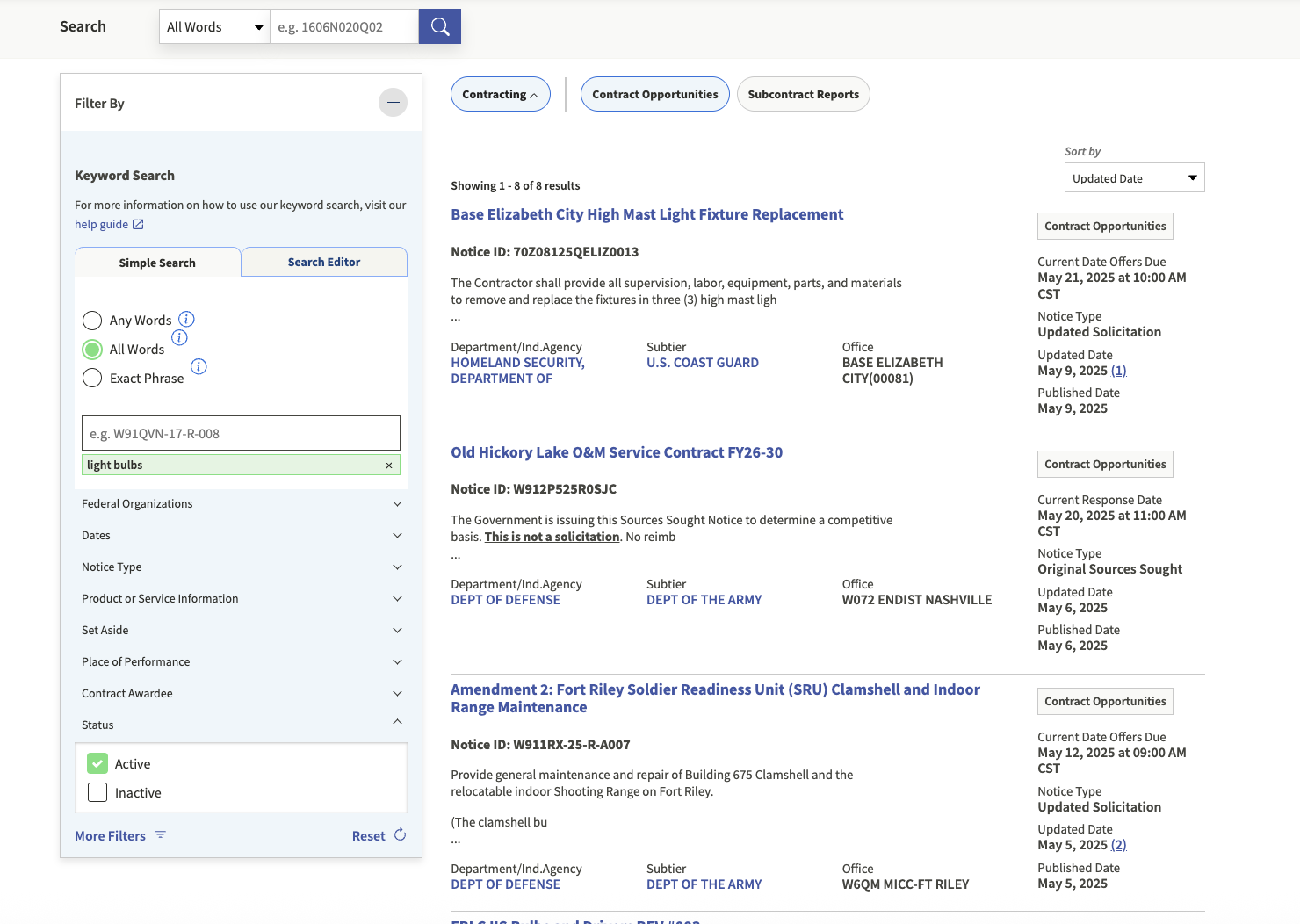The width and height of the screenshot is (1300, 924).
Task: Expand Product or Service Information filter
Action: point(241,599)
